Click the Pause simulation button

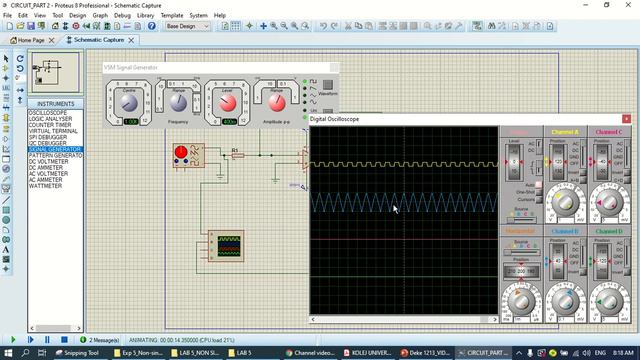tap(47, 340)
